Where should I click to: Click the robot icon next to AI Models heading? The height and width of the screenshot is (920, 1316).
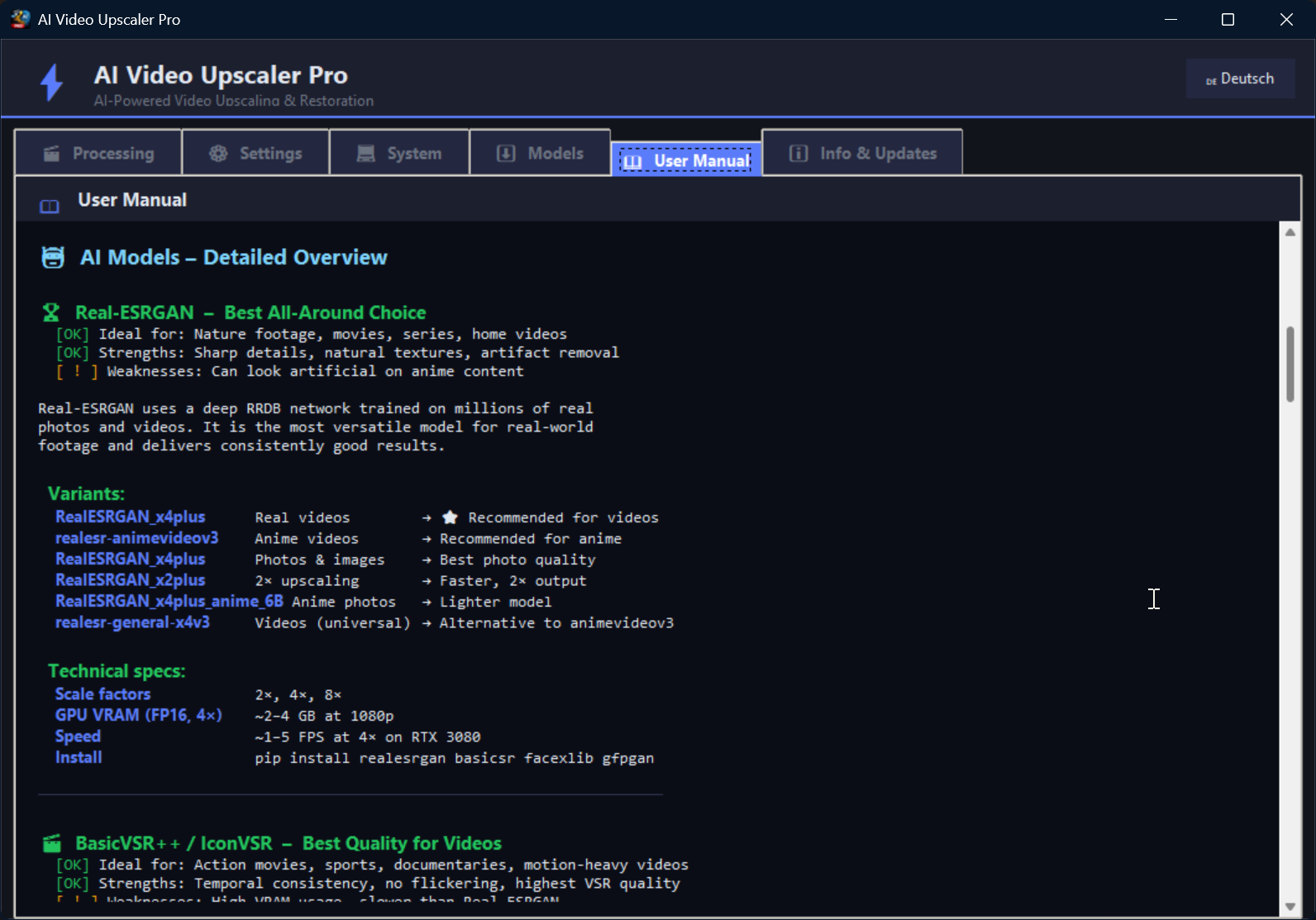tap(53, 258)
